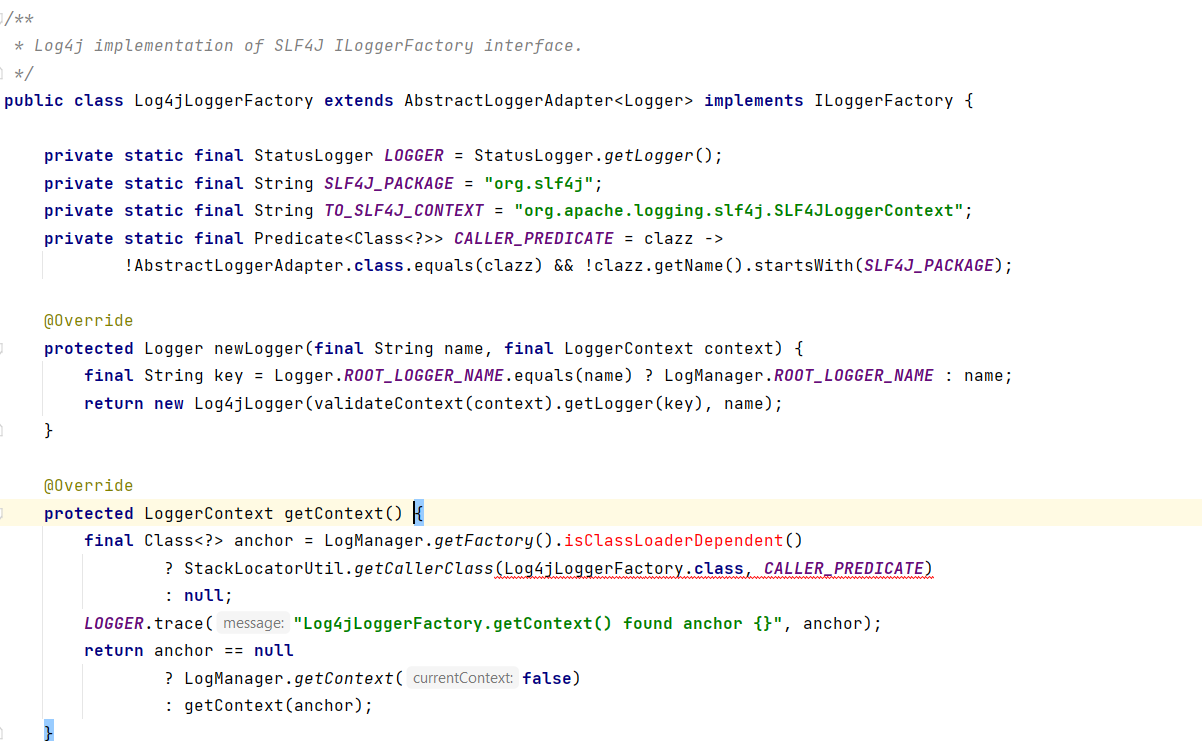Viewport: 1202px width, 741px height.
Task: Click the TO_SLF4J_CONTEXT constant name
Action: 404,211
